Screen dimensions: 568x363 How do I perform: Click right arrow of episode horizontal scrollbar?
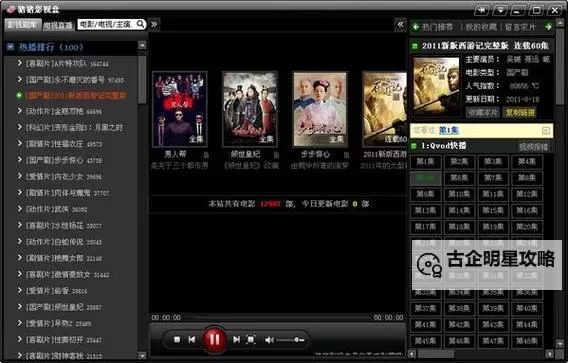tap(550, 354)
